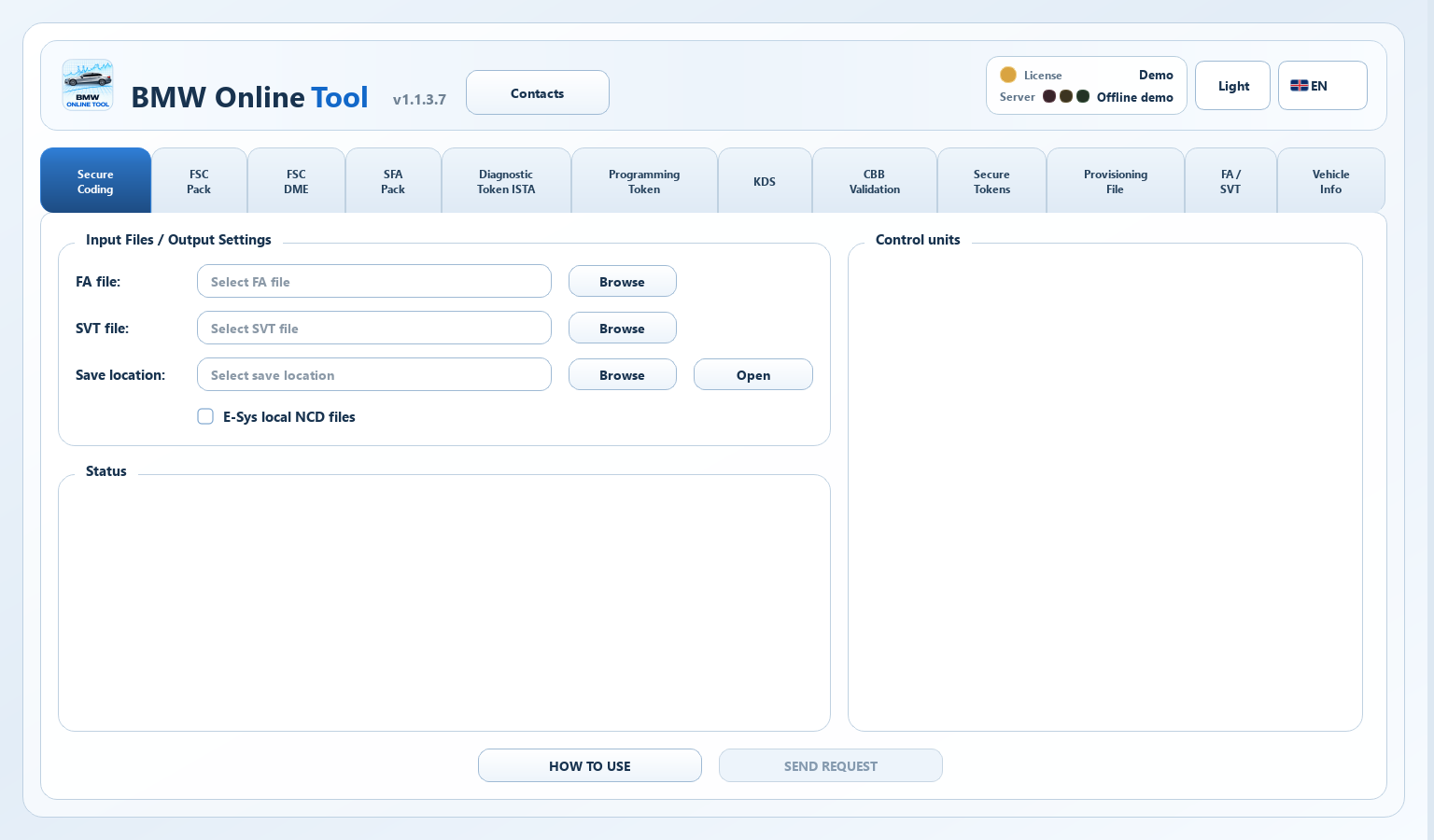Enable E-Sys local NCD files checkbox
This screenshot has width=1434, height=840.
205,416
